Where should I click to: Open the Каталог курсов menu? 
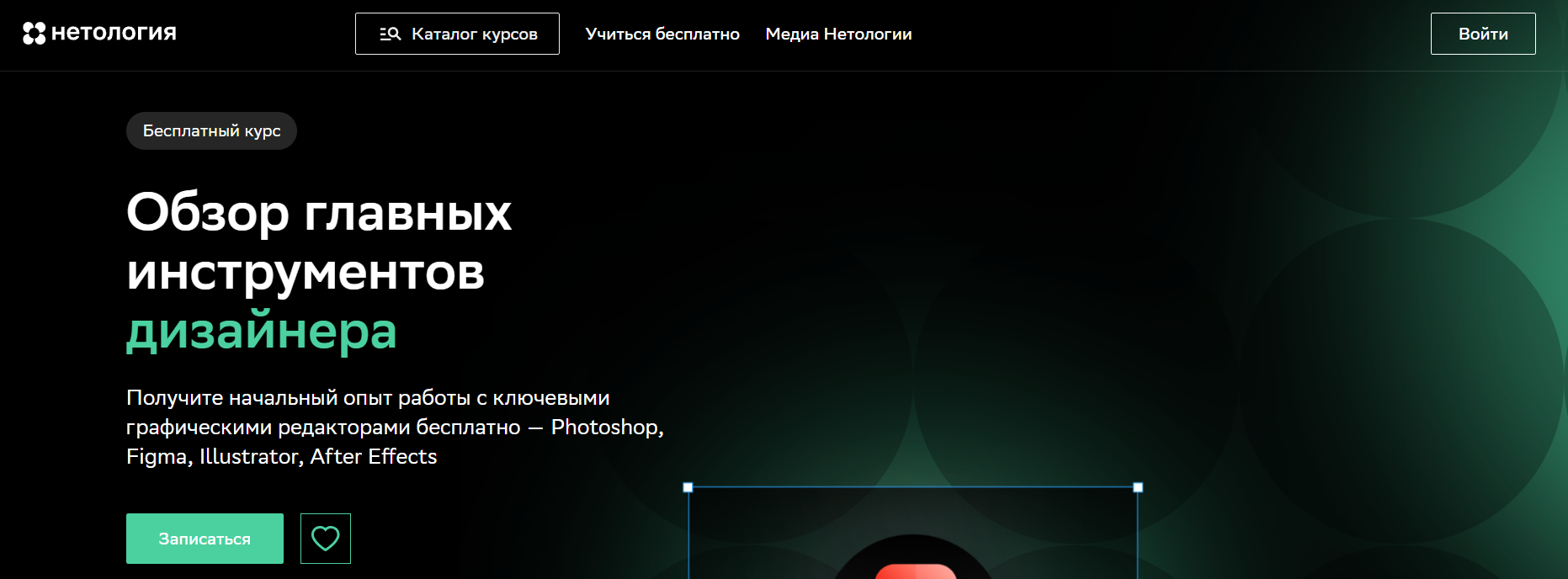point(457,34)
